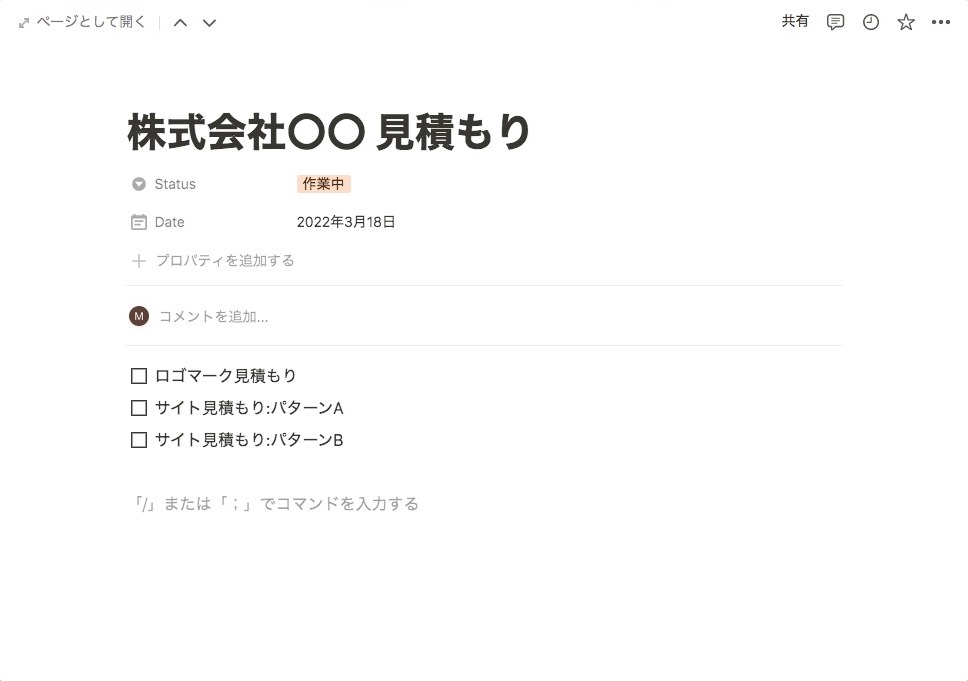Click the ページとして開く button
Viewport: 968px width, 681px height.
click(83, 22)
